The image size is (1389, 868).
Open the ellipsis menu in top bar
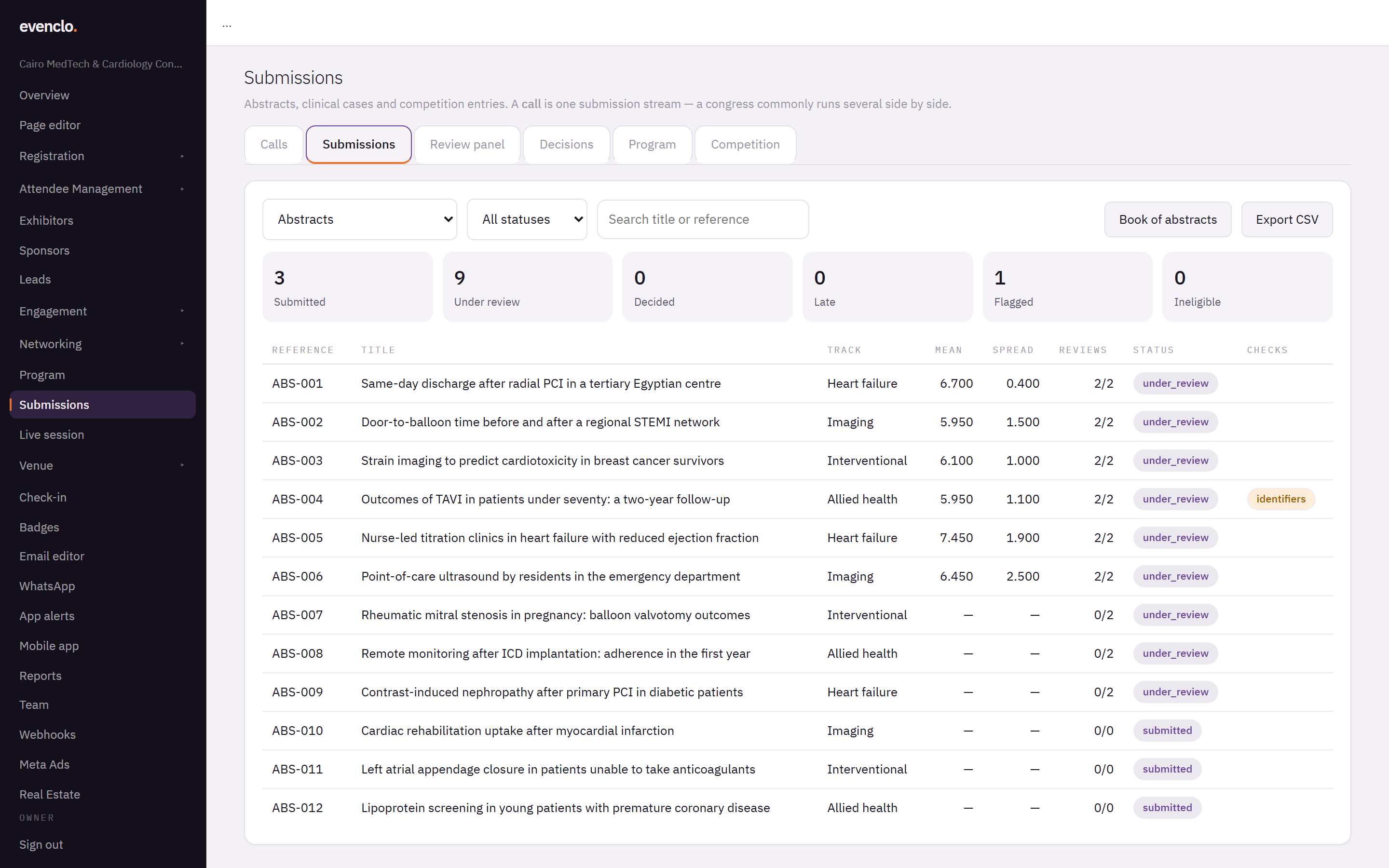[227, 26]
